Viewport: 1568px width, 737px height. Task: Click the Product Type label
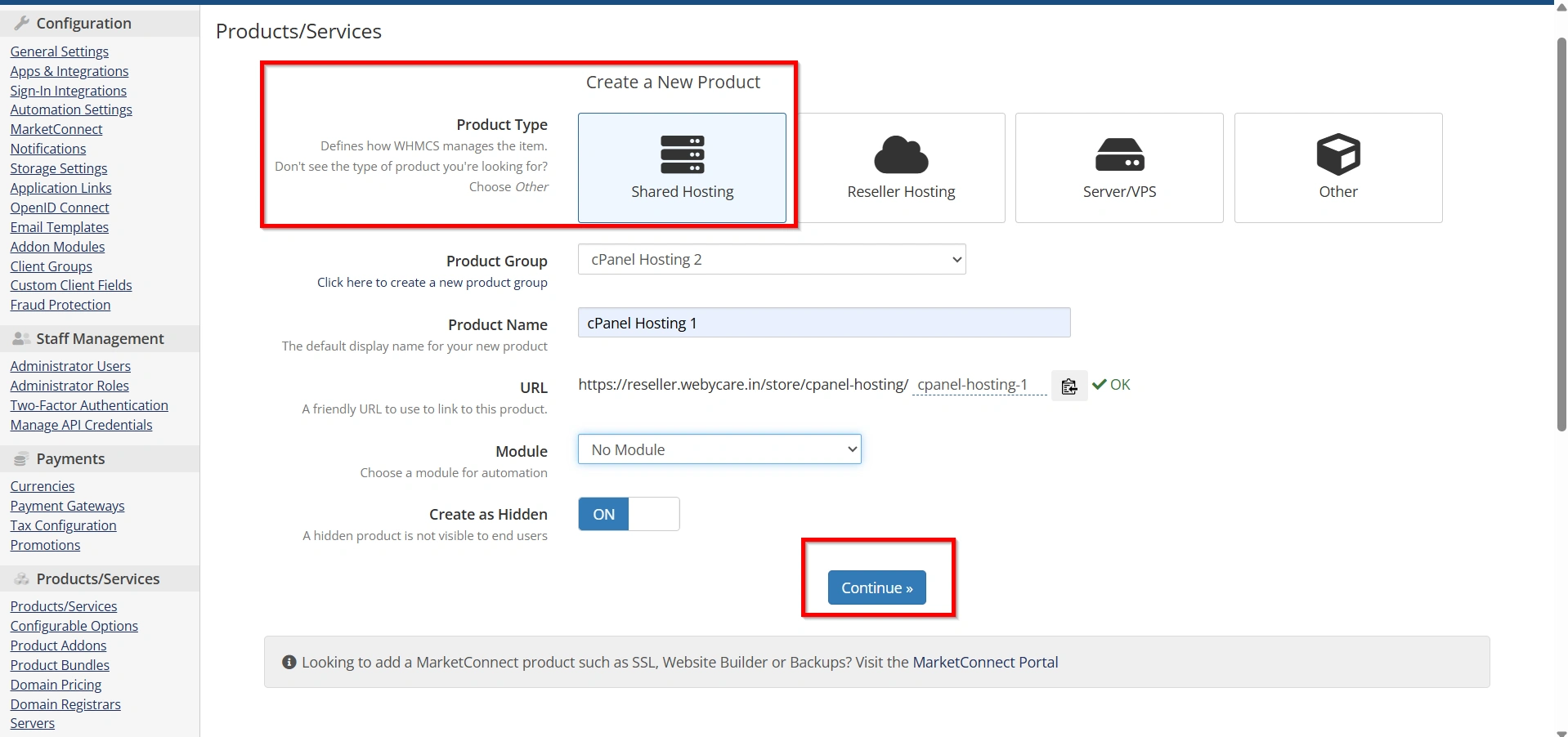[x=502, y=124]
